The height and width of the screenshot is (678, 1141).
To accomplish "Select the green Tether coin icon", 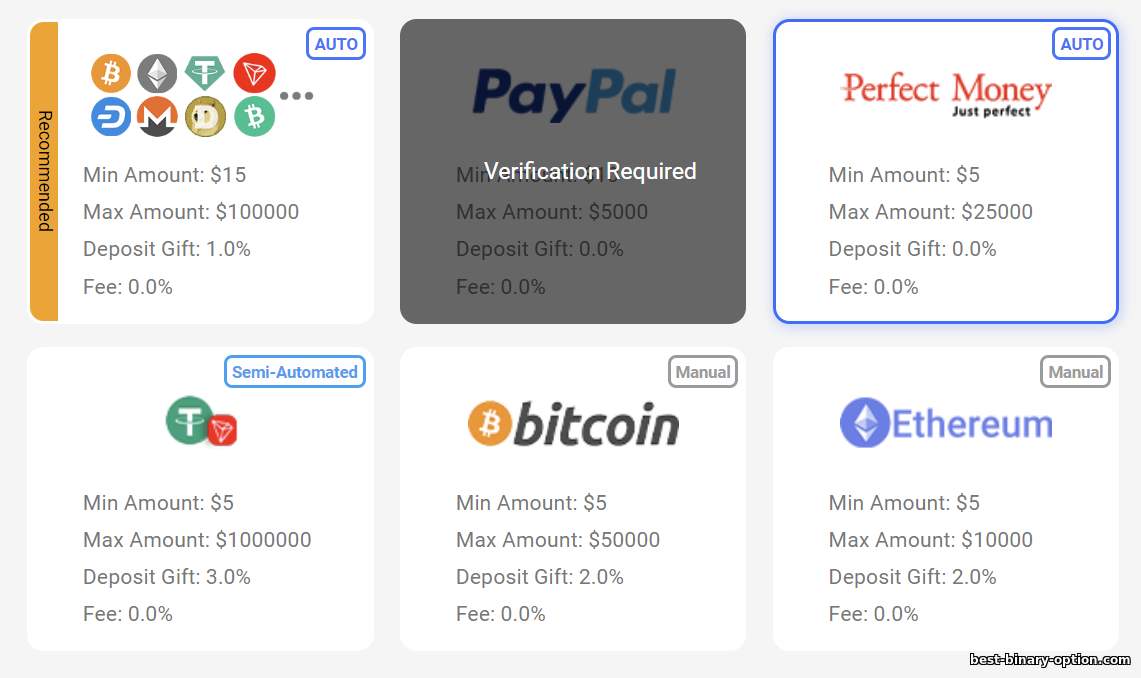I will pyautogui.click(x=206, y=73).
